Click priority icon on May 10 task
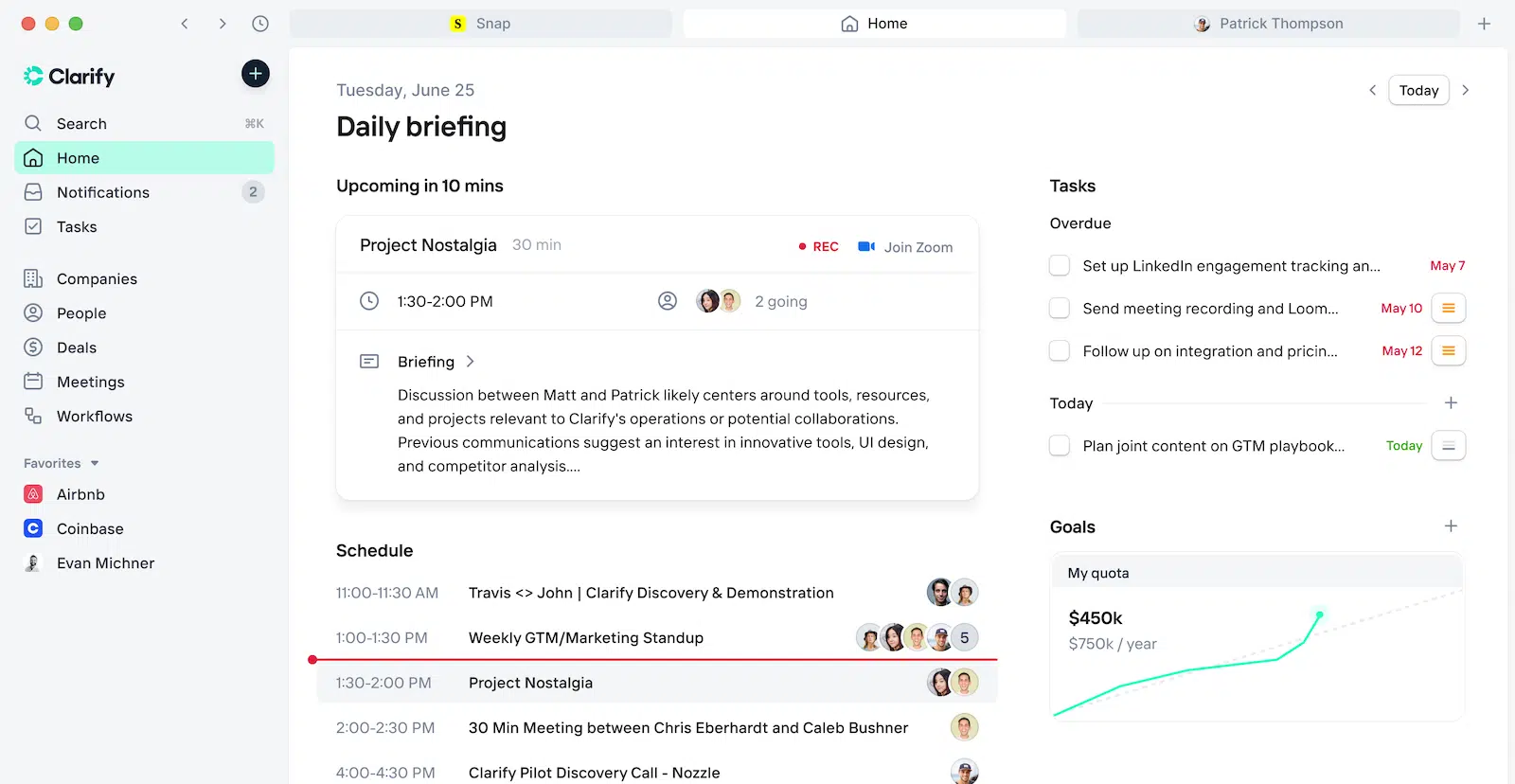This screenshot has width=1515, height=784. point(1448,309)
